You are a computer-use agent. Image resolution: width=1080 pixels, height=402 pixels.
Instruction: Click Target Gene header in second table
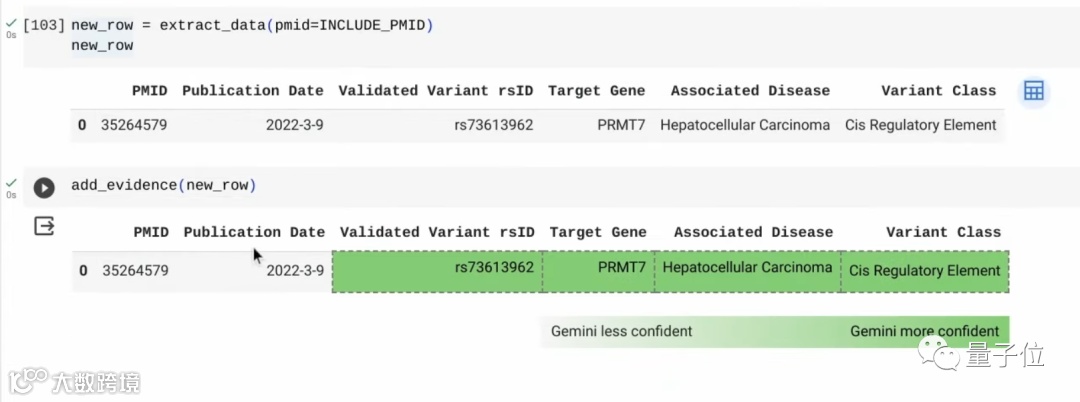click(x=598, y=232)
